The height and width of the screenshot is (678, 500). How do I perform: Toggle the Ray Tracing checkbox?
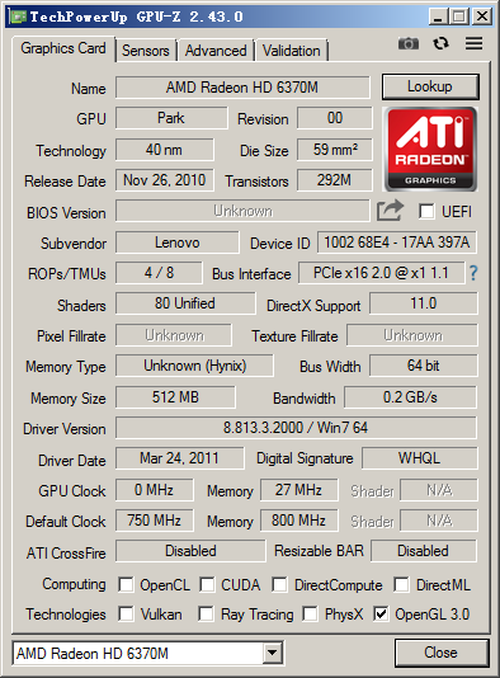point(206,614)
